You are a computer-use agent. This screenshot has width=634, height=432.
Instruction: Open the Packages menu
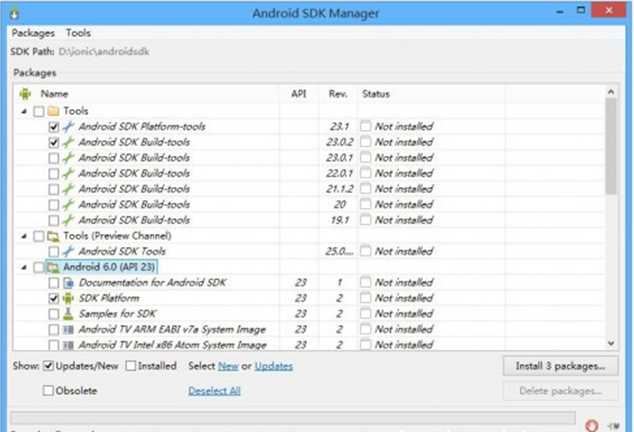33,33
